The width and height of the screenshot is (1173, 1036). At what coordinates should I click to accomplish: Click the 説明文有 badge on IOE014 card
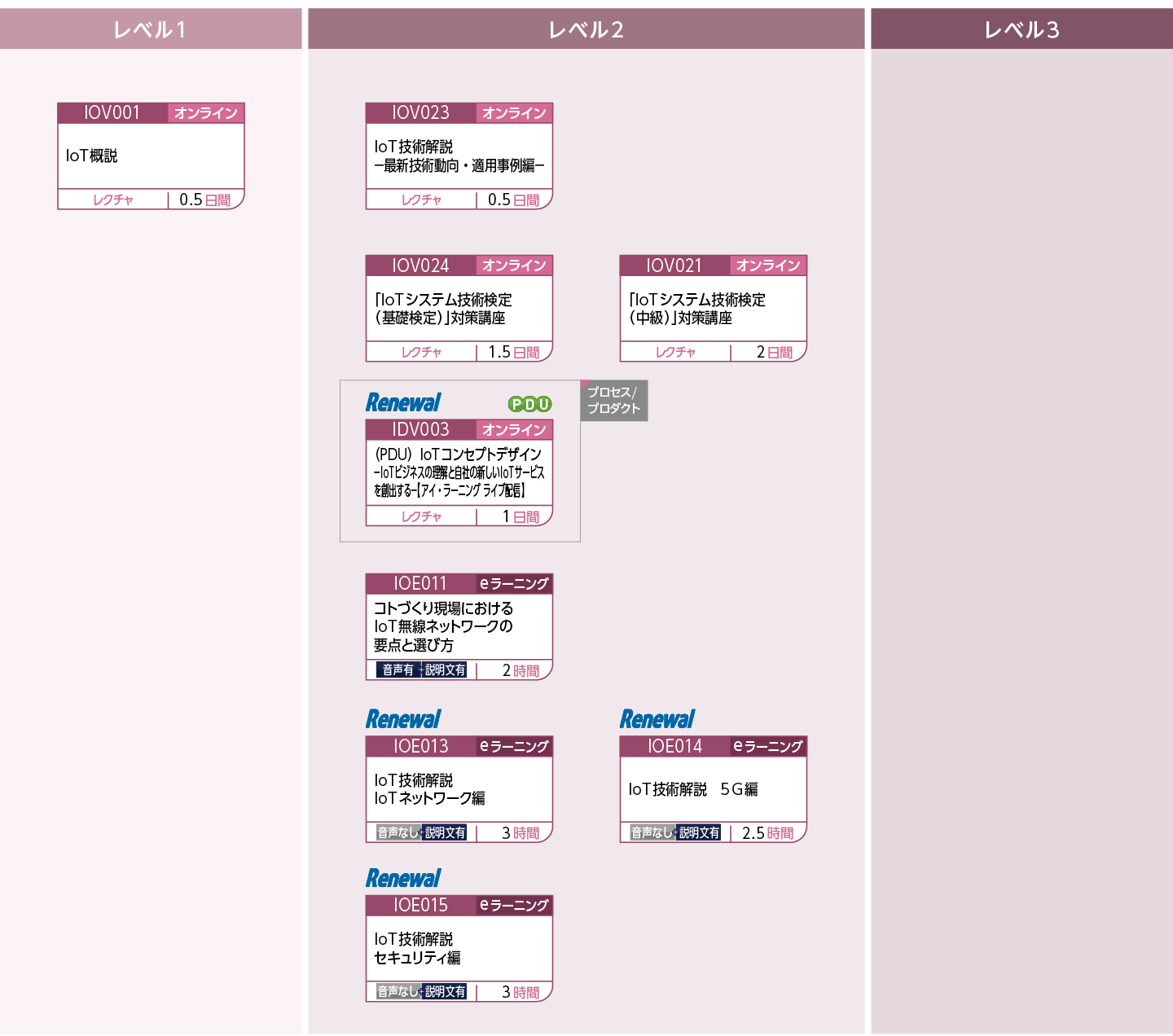pyautogui.click(x=699, y=832)
